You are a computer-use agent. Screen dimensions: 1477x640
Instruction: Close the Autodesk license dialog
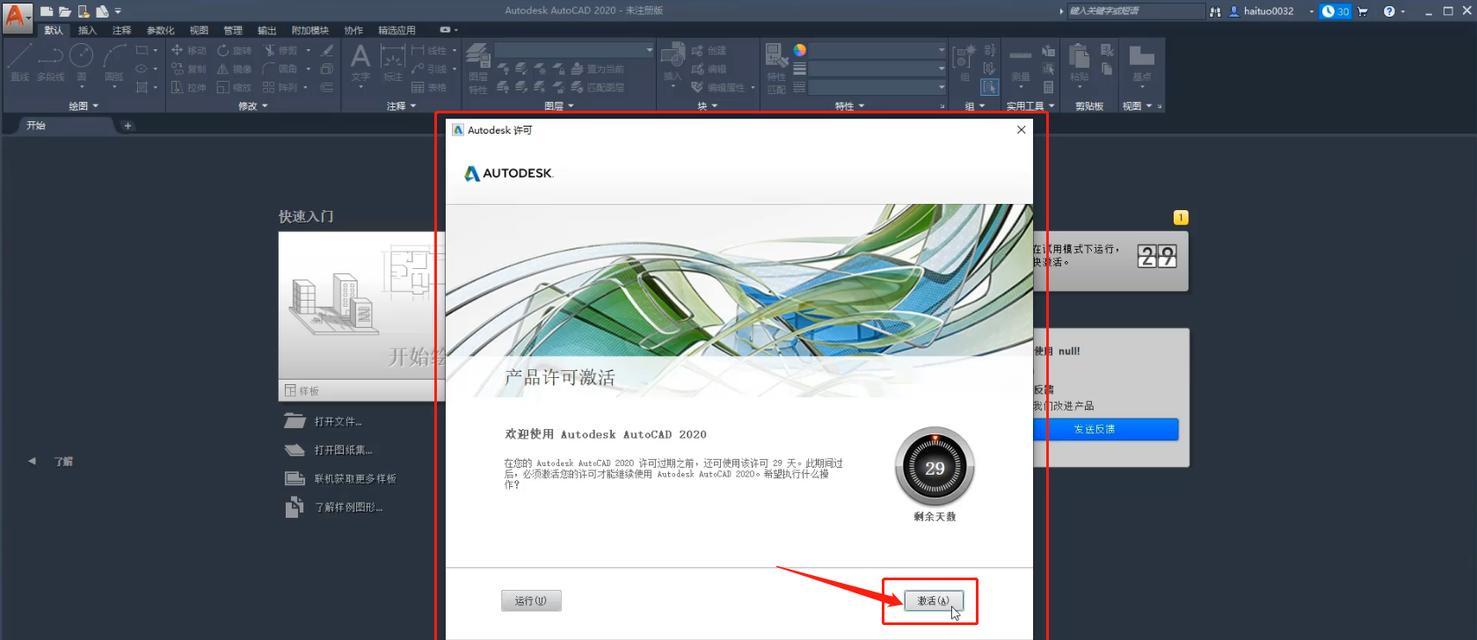[x=1020, y=130]
